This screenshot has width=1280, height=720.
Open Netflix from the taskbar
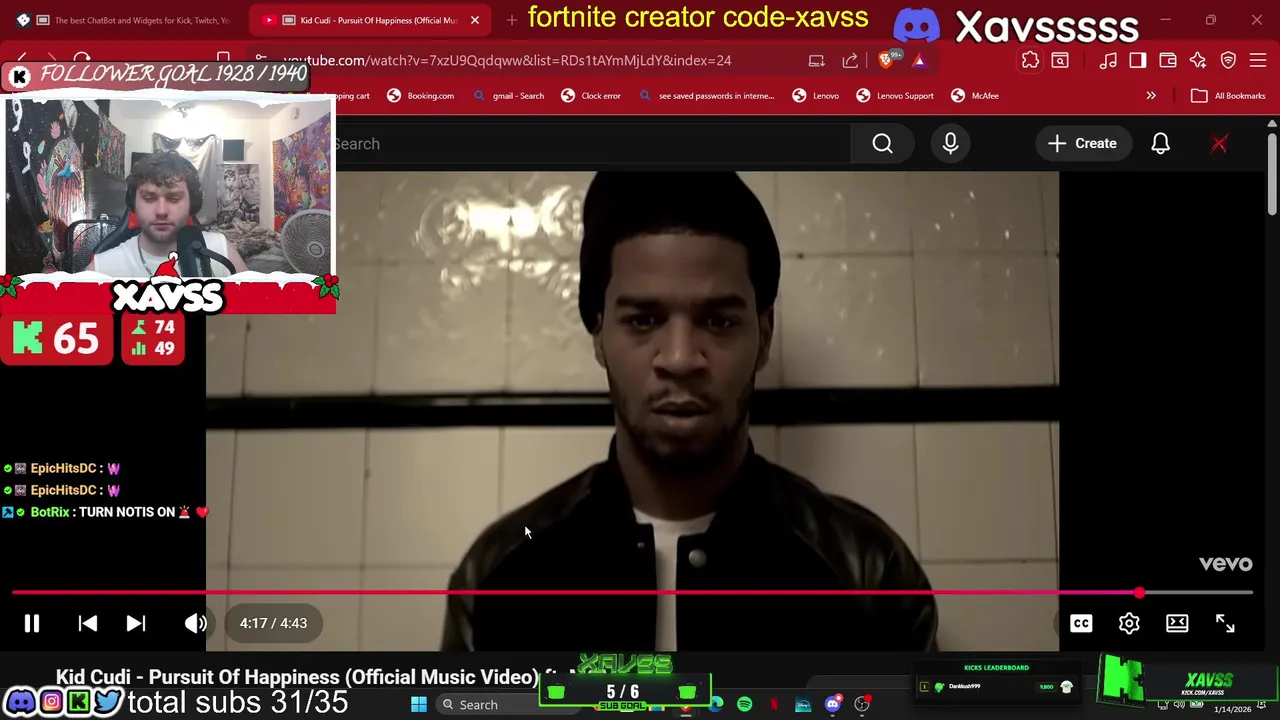tap(774, 705)
